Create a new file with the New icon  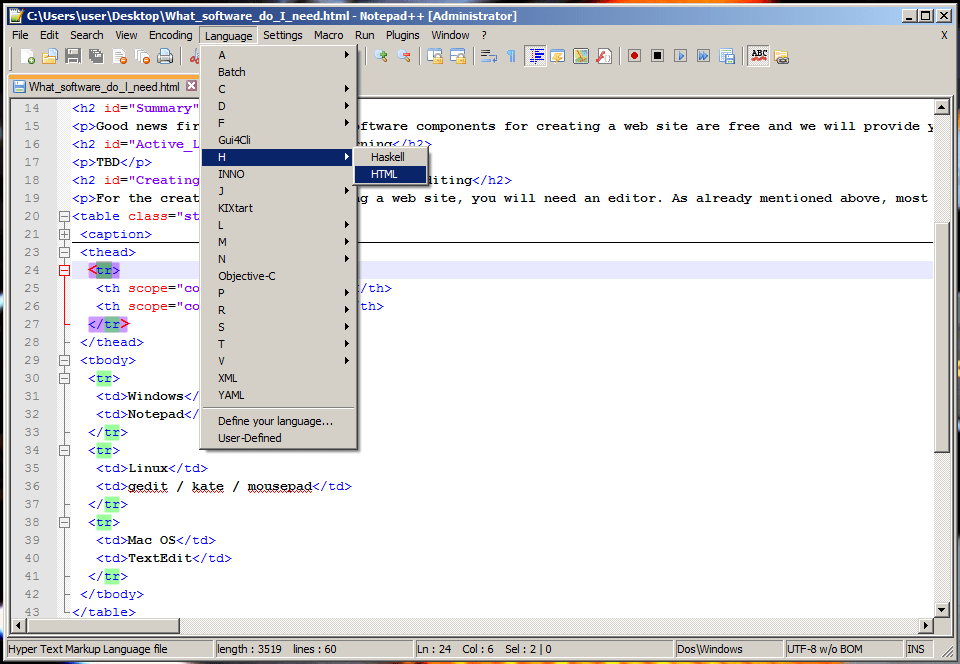27,56
